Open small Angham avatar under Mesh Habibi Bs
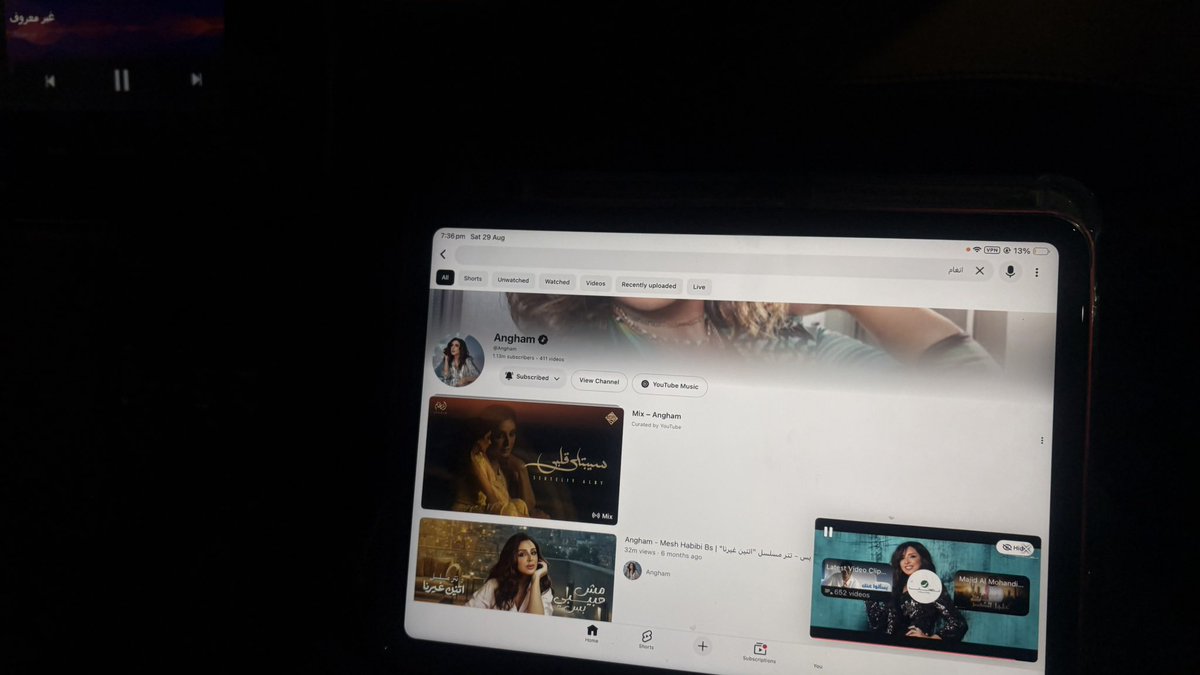This screenshot has width=1200, height=675. point(632,570)
